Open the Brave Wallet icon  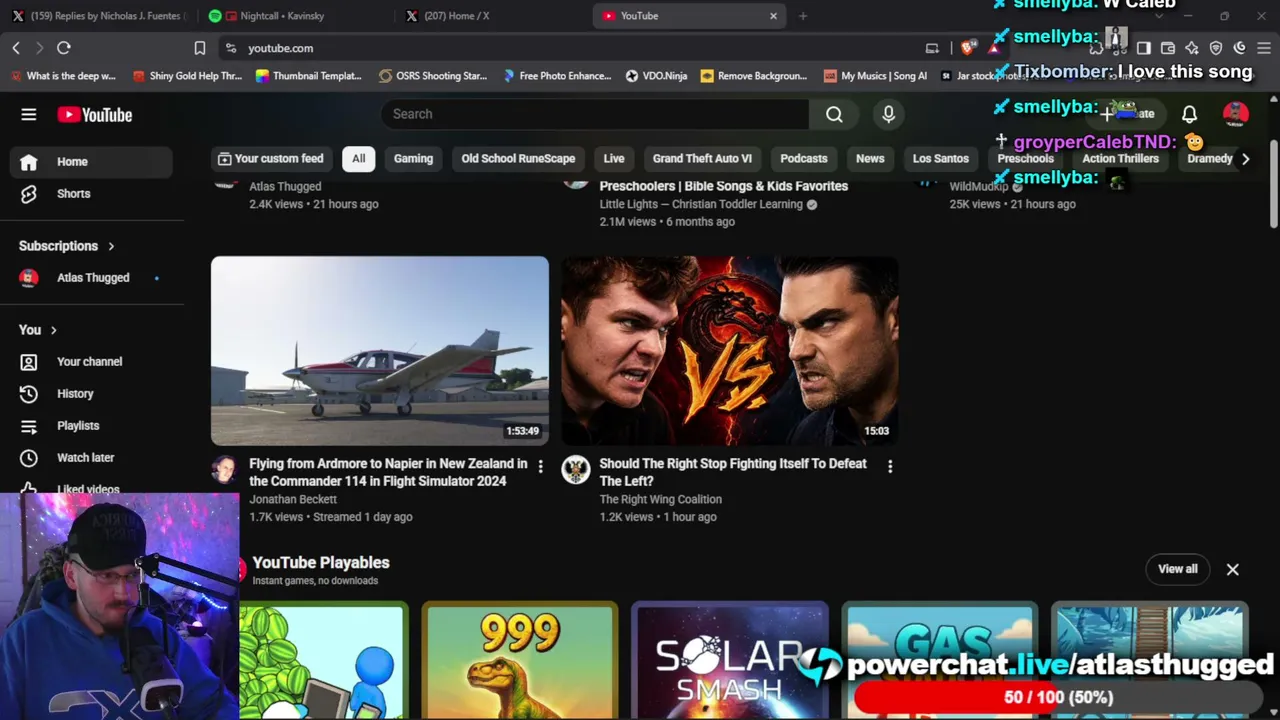pyautogui.click(x=1168, y=48)
